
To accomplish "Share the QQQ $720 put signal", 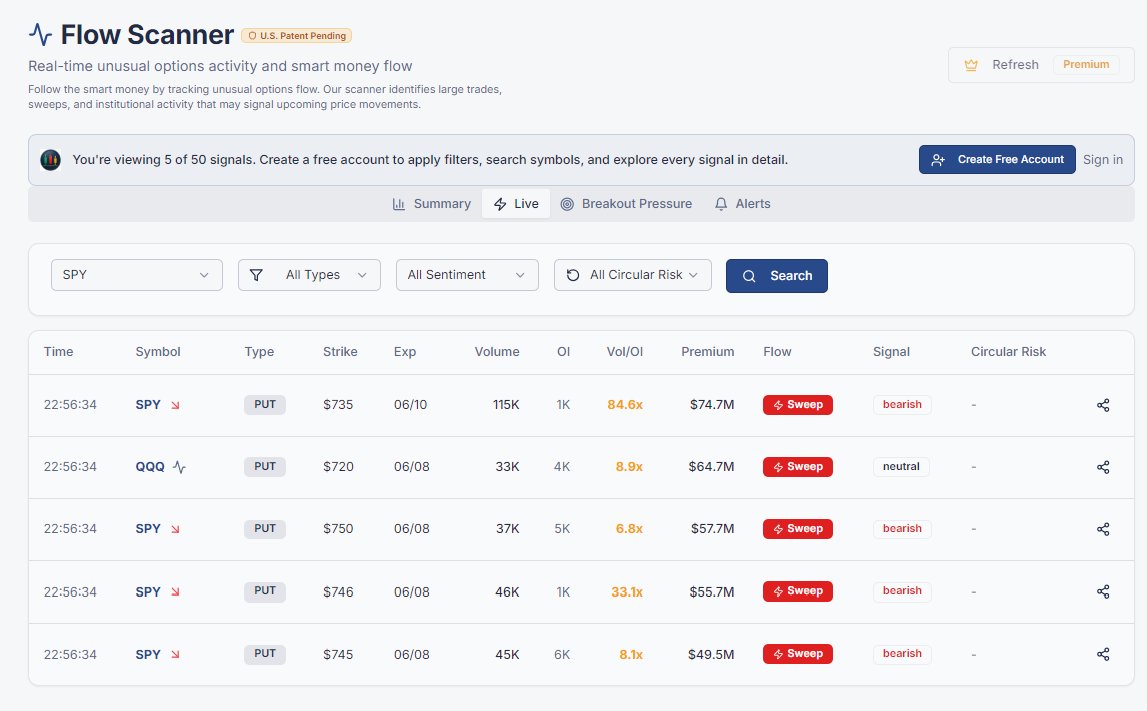I will pyautogui.click(x=1103, y=467).
